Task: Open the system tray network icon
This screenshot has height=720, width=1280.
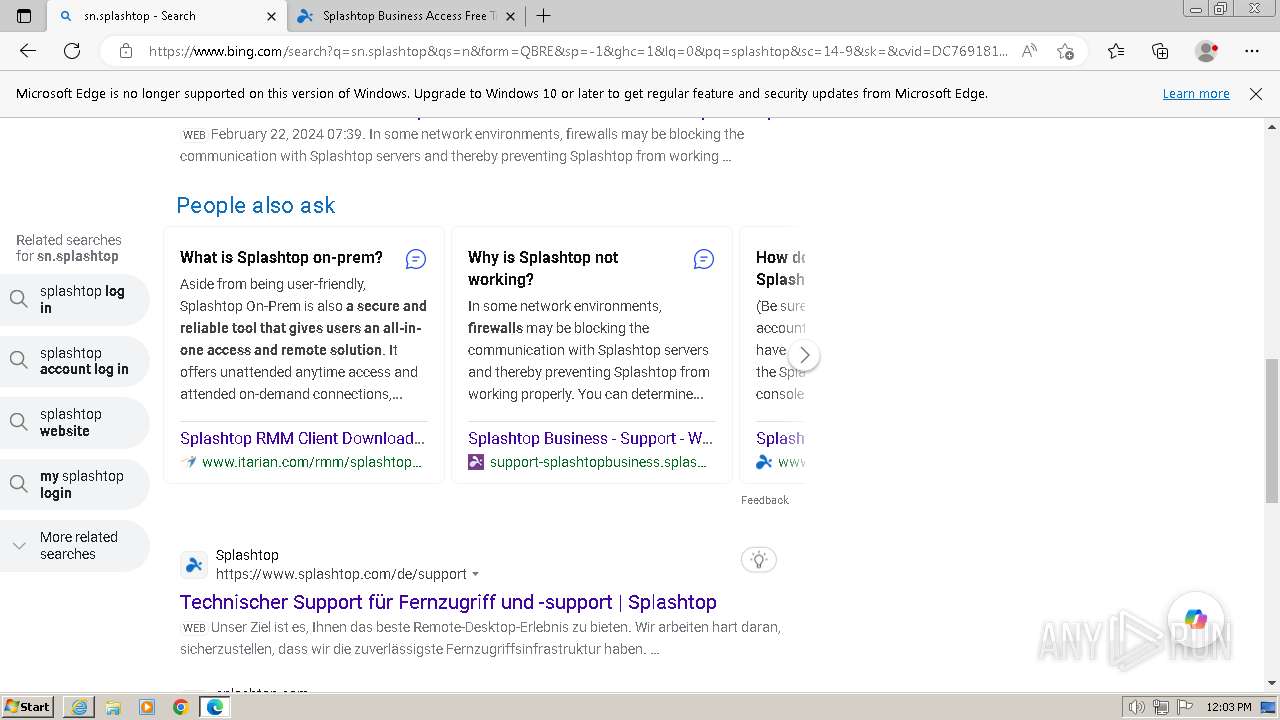Action: tap(1162, 707)
